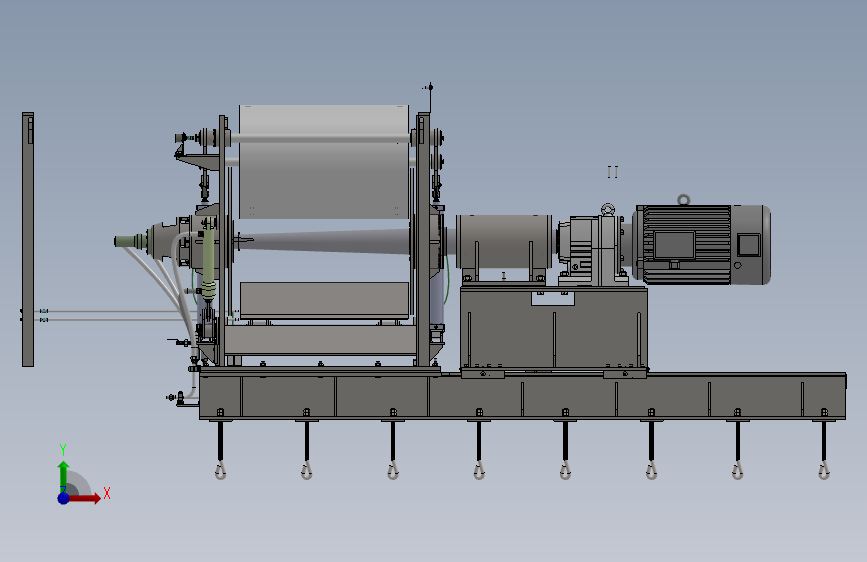Select the finned electric motor body
This screenshot has height=562, width=867.
pyautogui.click(x=683, y=244)
